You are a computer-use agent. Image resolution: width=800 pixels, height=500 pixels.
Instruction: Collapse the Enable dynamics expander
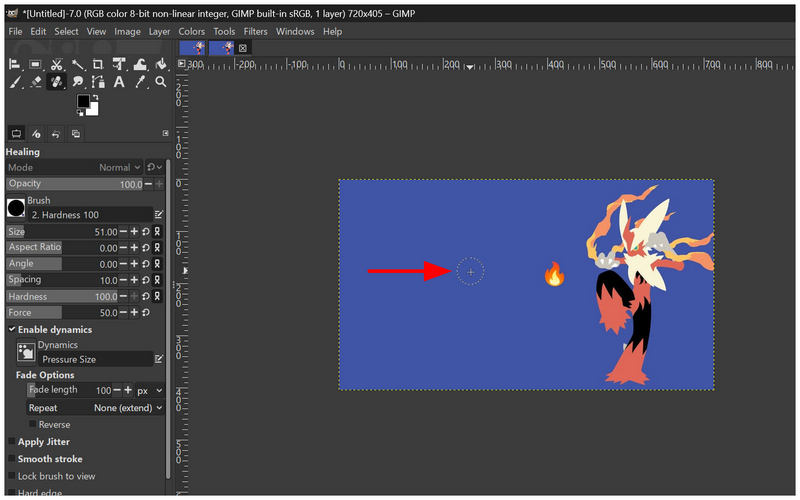click(12, 330)
